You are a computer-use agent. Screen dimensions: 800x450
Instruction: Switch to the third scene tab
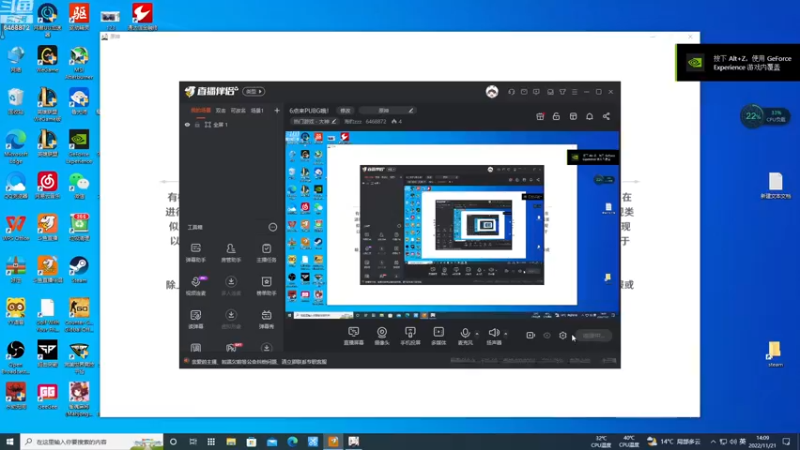pyautogui.click(x=238, y=110)
